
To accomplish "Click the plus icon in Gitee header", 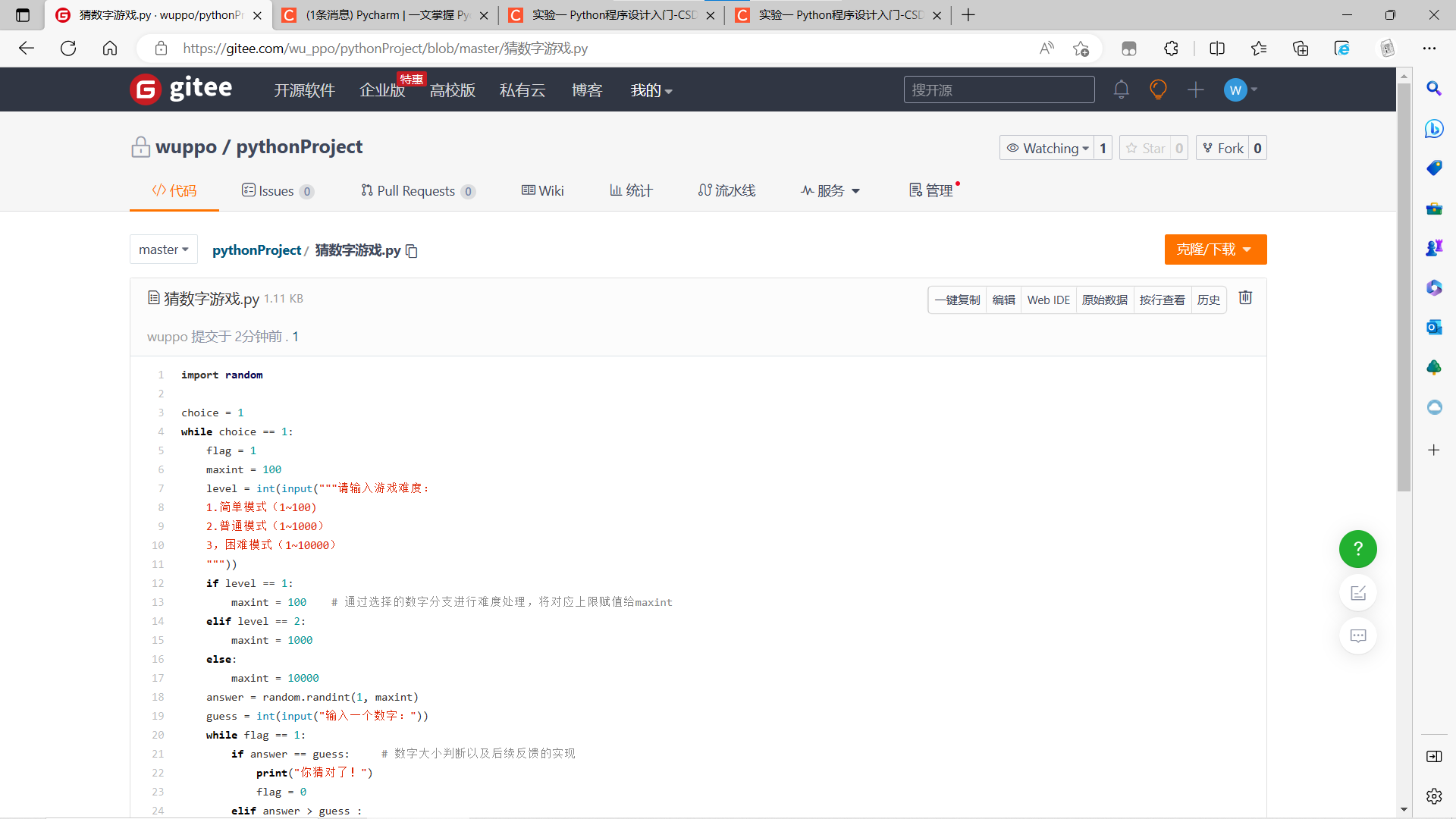I will (x=1196, y=89).
